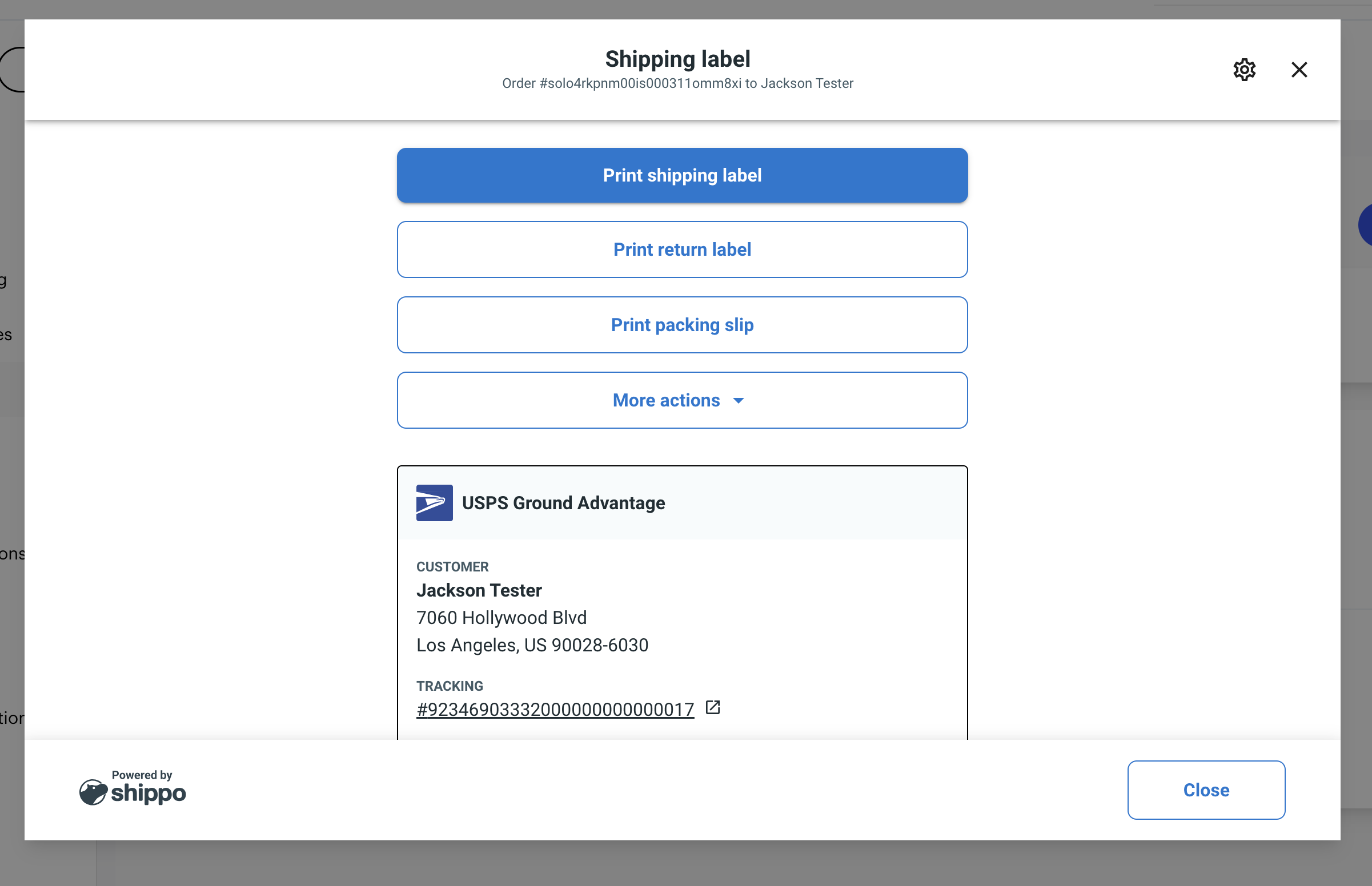Click the order number in the header
This screenshot has width=1372, height=886.
677,83
